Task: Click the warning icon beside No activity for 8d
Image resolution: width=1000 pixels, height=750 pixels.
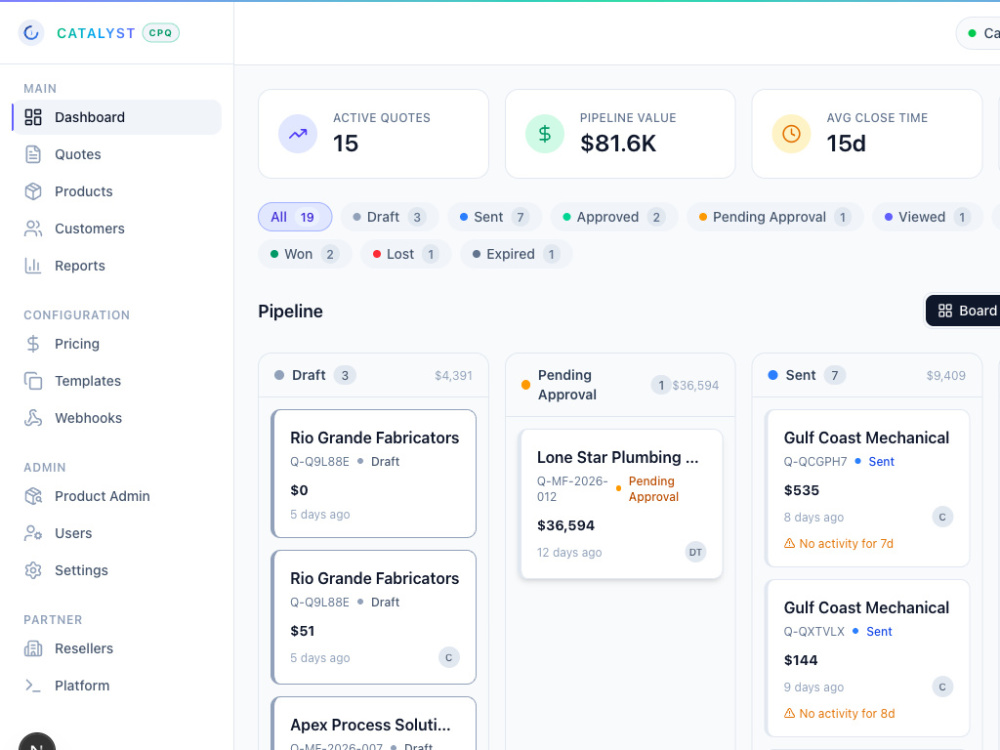Action: tap(790, 713)
